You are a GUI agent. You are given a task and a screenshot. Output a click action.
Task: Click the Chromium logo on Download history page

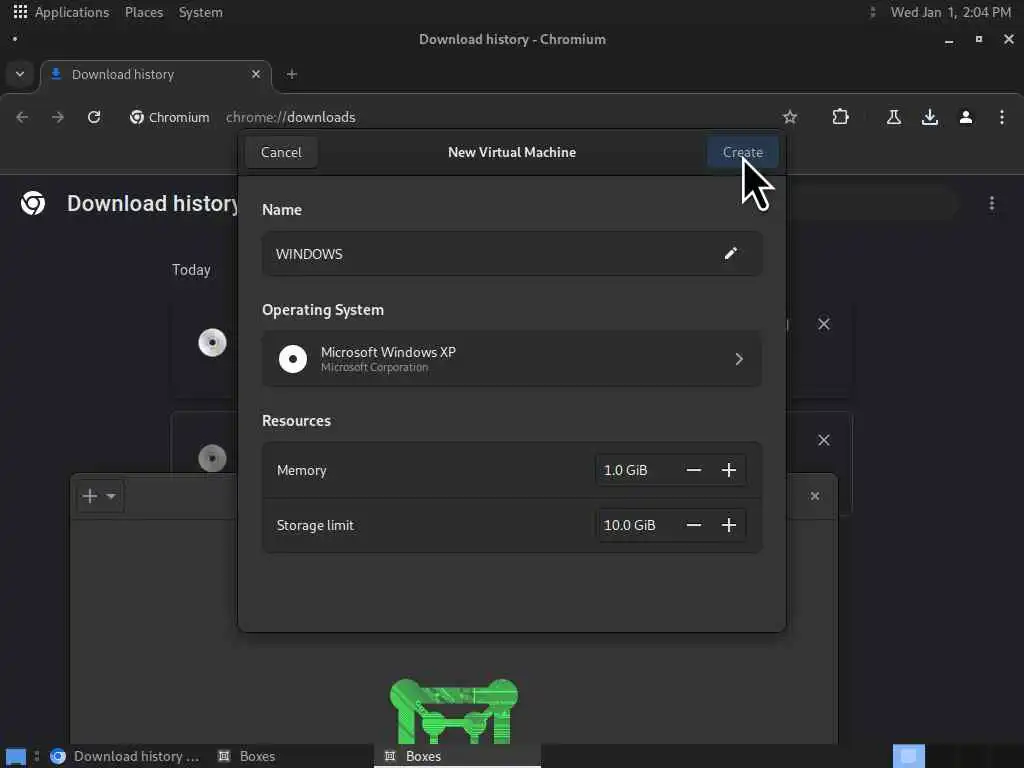(x=33, y=203)
